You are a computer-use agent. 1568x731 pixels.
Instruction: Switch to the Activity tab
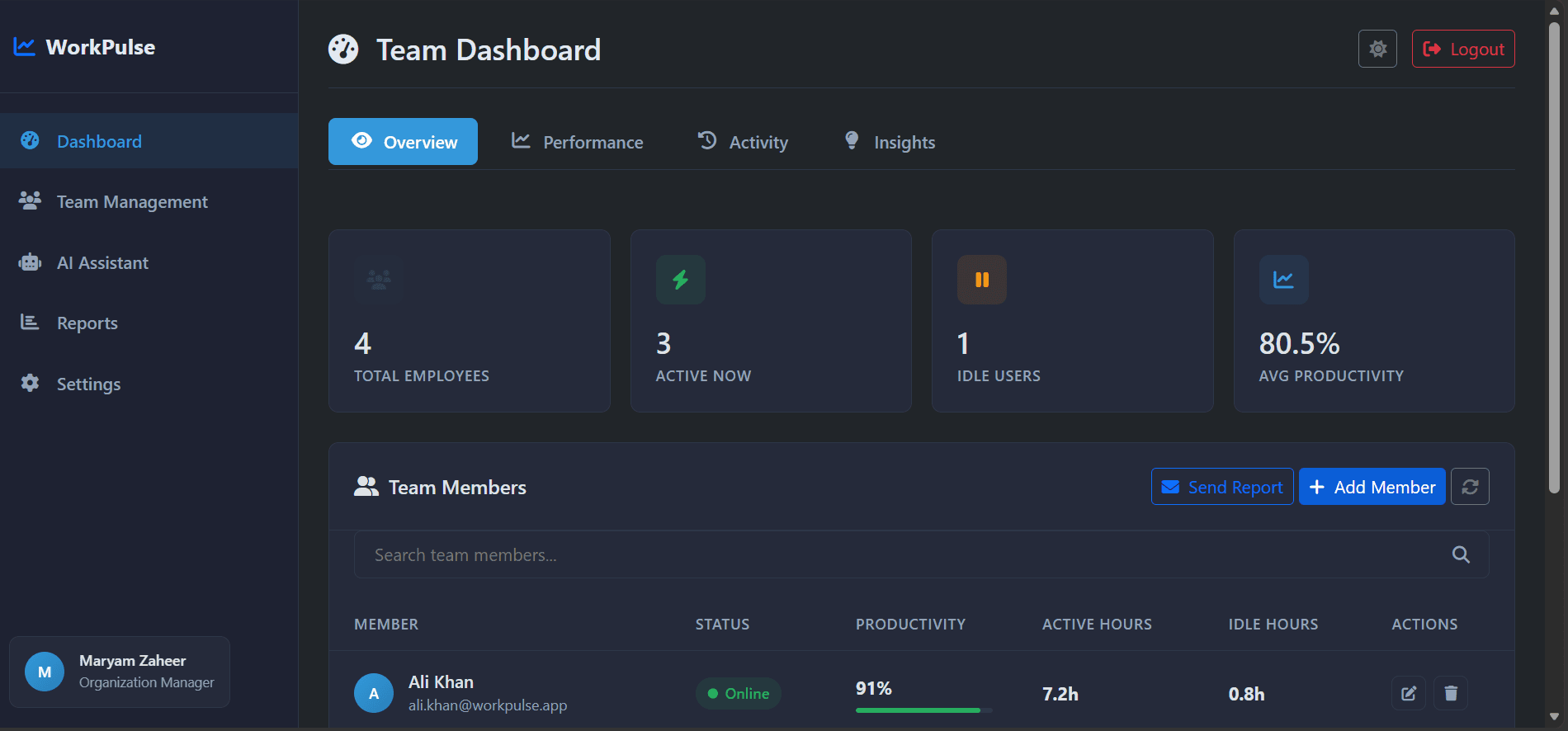point(742,142)
